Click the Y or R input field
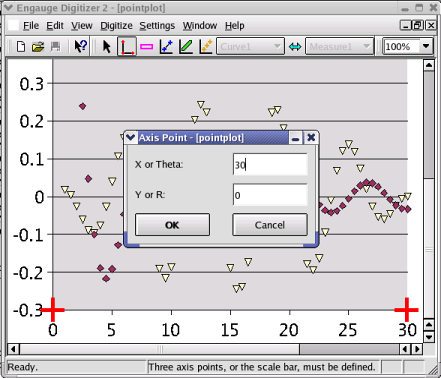The height and width of the screenshot is (378, 441). click(270, 195)
